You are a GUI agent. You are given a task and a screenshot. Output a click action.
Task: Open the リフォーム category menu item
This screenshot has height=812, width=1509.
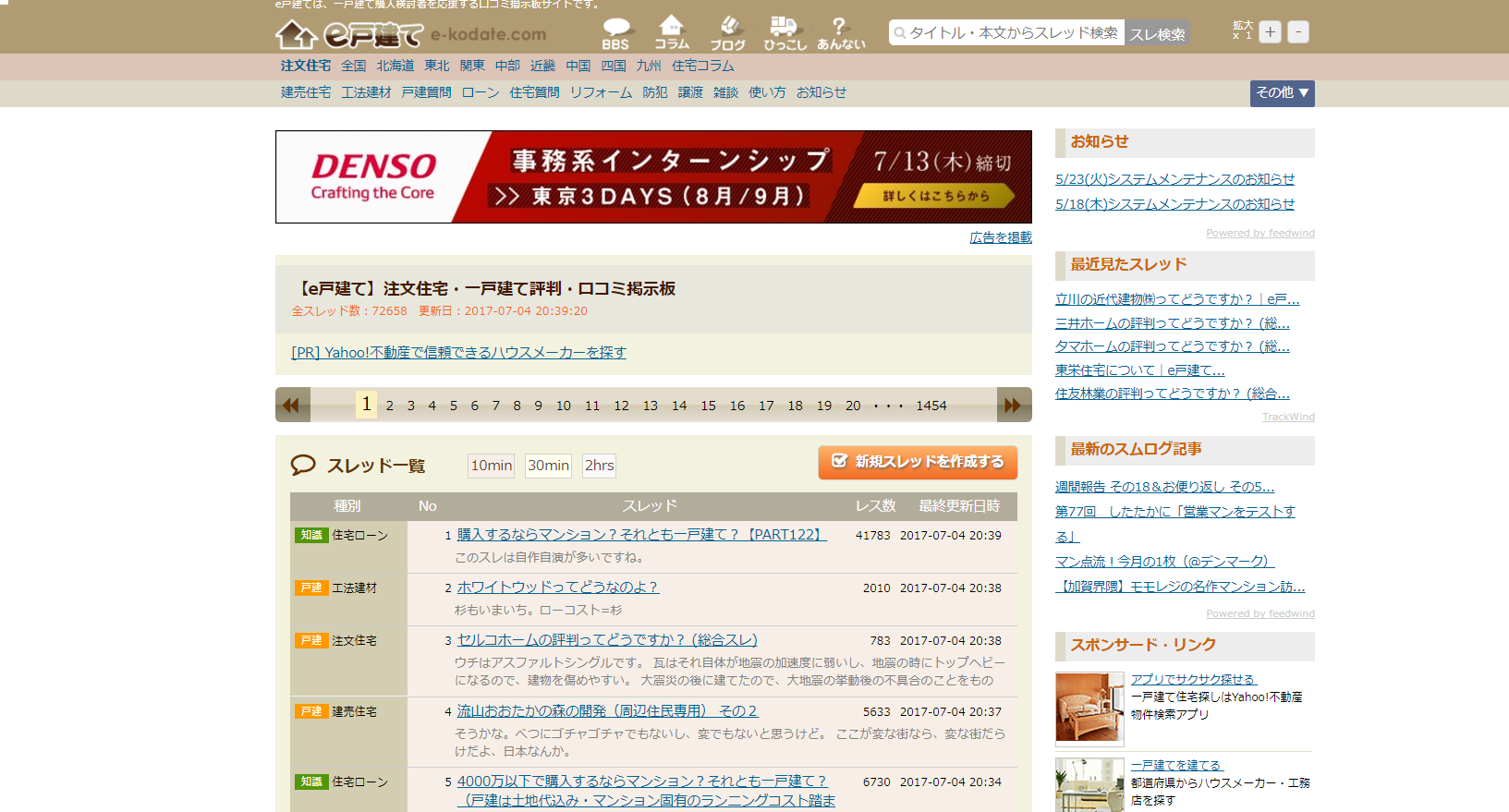601,92
